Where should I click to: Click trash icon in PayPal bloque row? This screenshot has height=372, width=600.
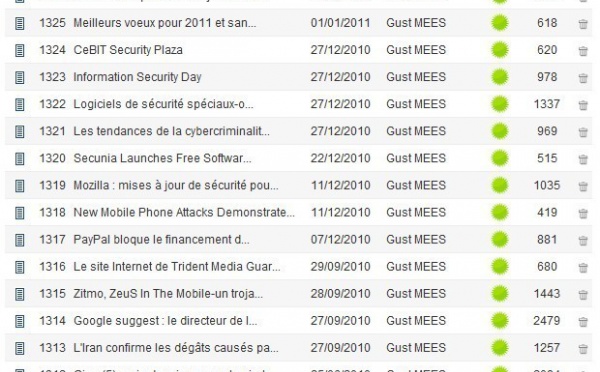pos(583,241)
